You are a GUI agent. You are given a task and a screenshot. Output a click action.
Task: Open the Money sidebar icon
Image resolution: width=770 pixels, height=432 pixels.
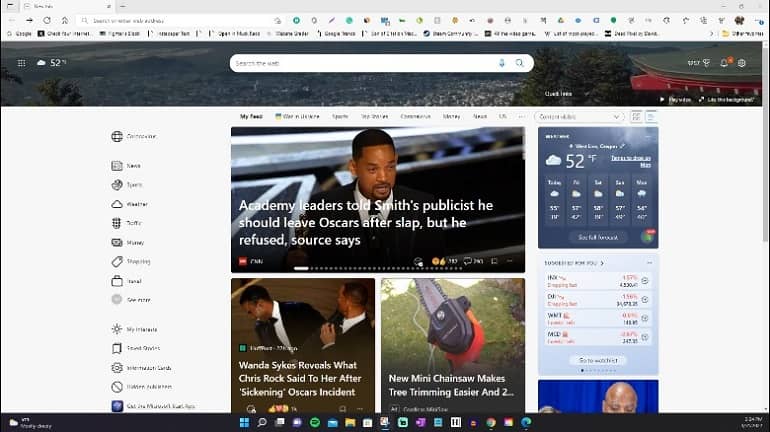point(117,243)
